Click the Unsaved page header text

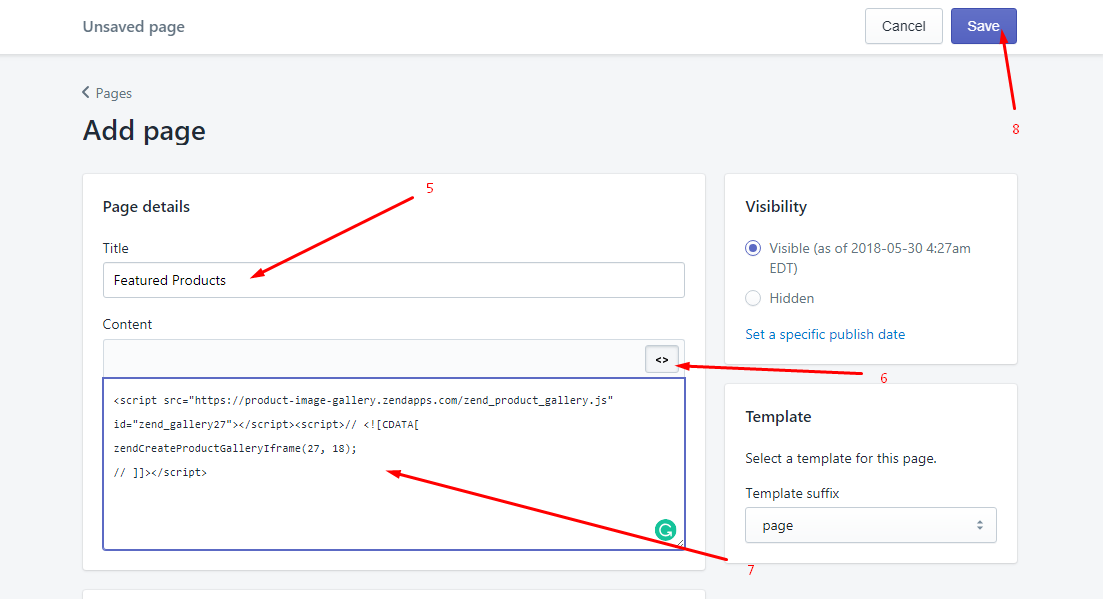(134, 27)
